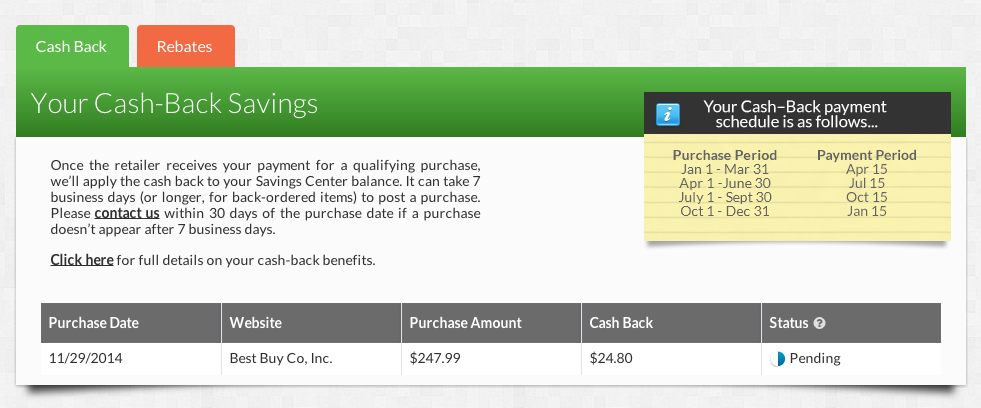Open the contact us link

tap(127, 213)
